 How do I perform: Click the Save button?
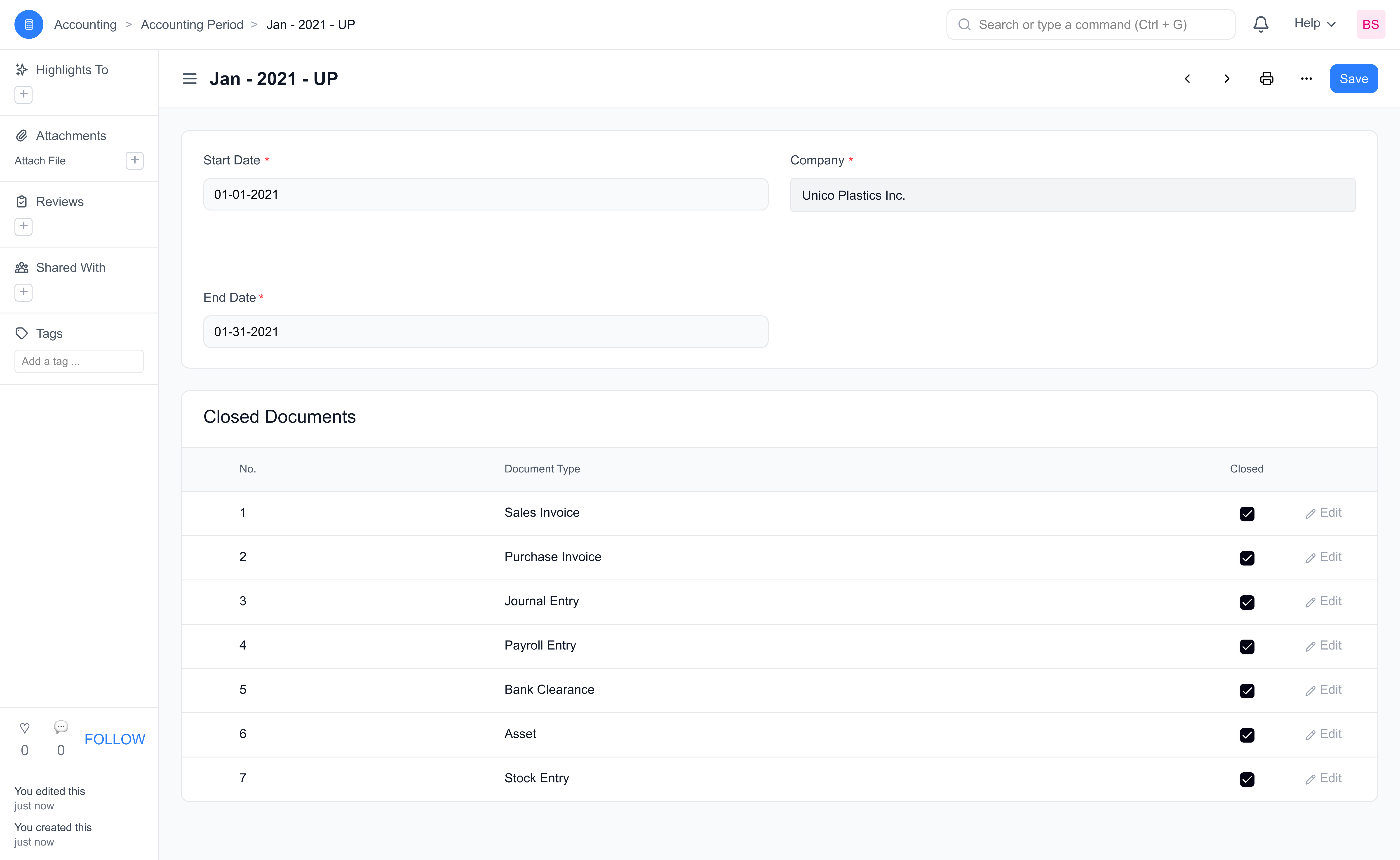(x=1353, y=79)
